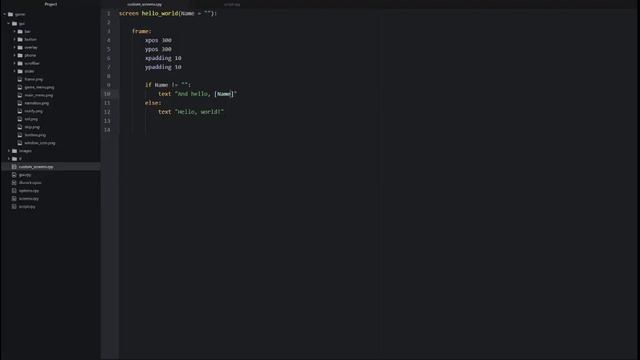
Task: Collapse the game root folder arrow
Action: [4, 14]
